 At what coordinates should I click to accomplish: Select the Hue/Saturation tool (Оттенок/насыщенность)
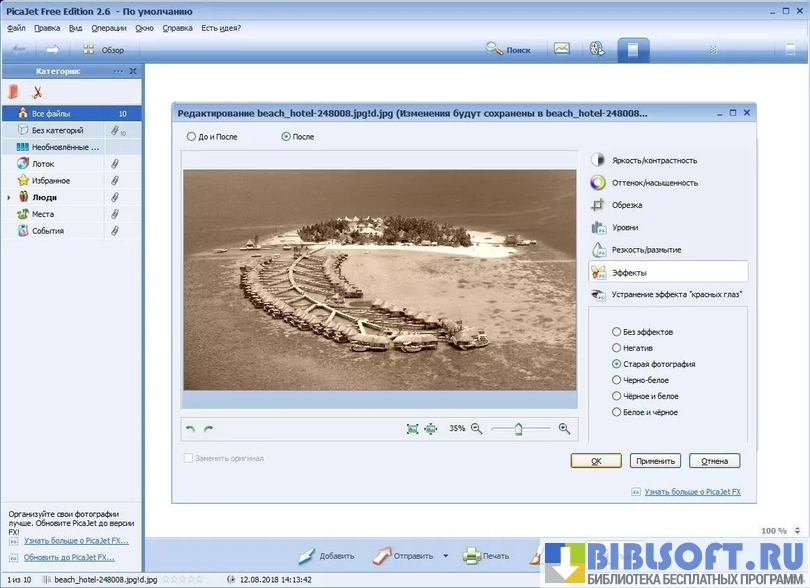655,183
